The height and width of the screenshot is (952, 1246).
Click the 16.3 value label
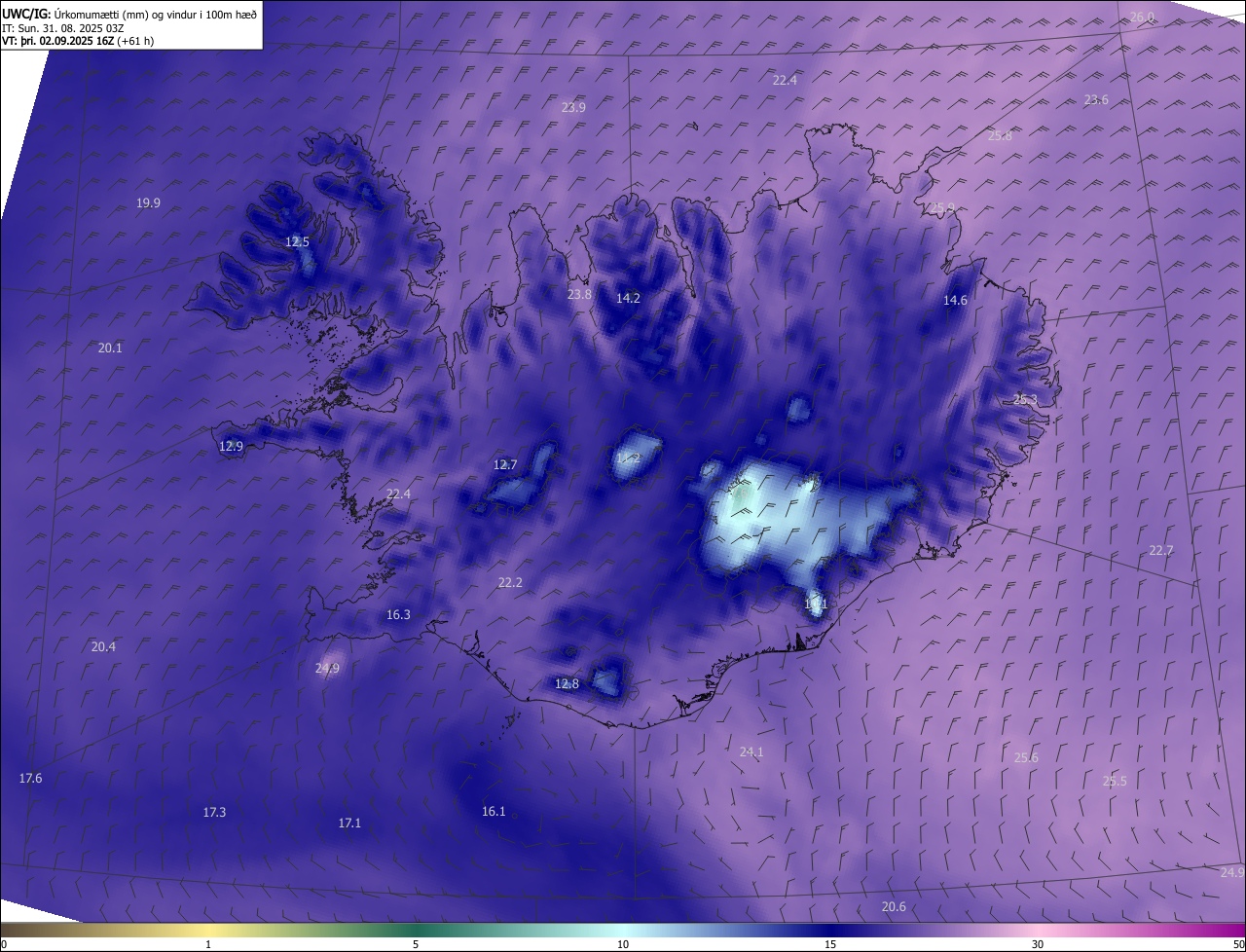[398, 614]
